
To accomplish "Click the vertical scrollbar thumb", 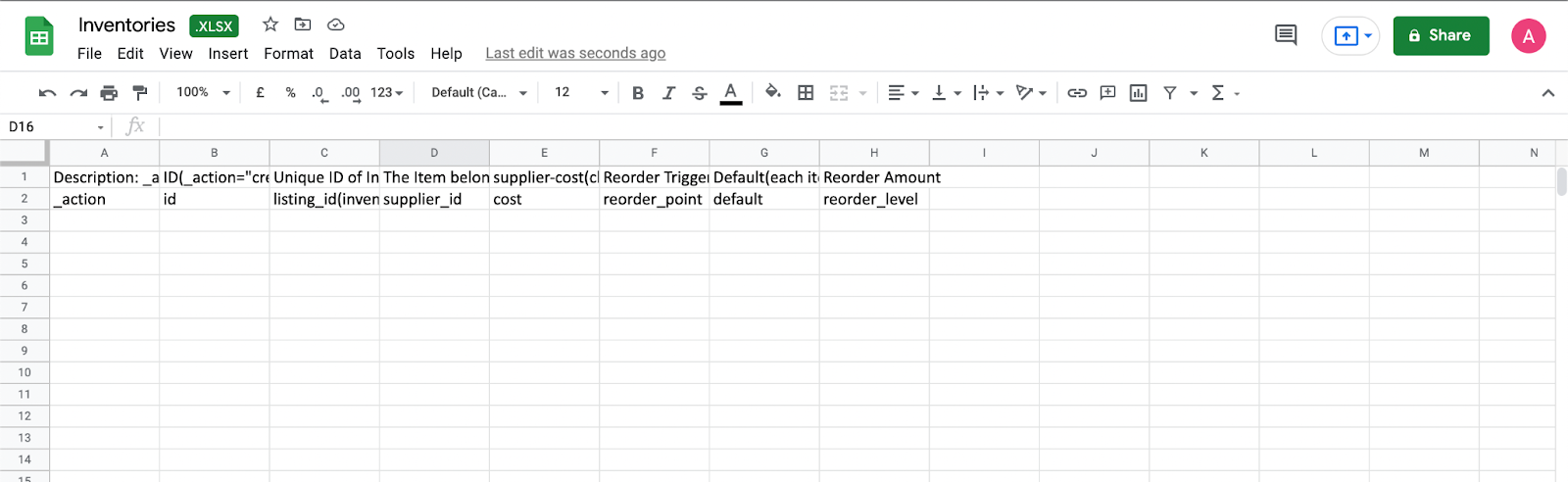I will coord(1561,182).
